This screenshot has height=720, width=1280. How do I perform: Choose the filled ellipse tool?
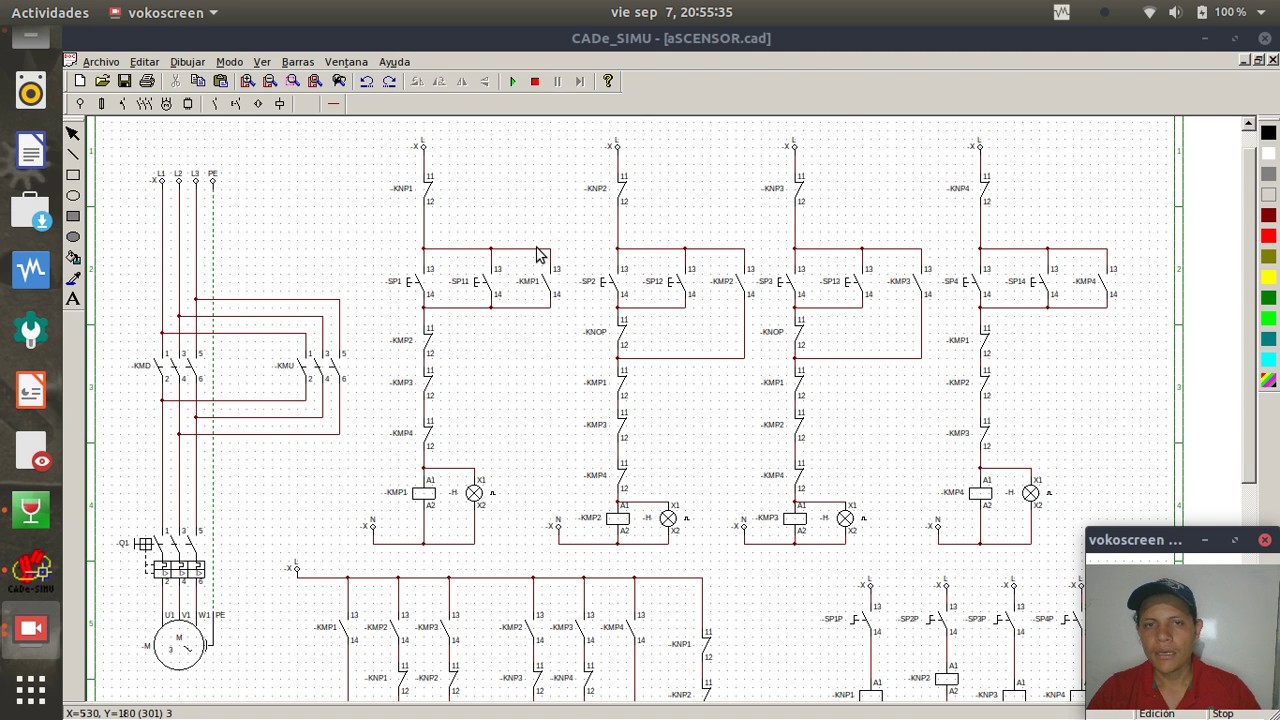[73, 237]
